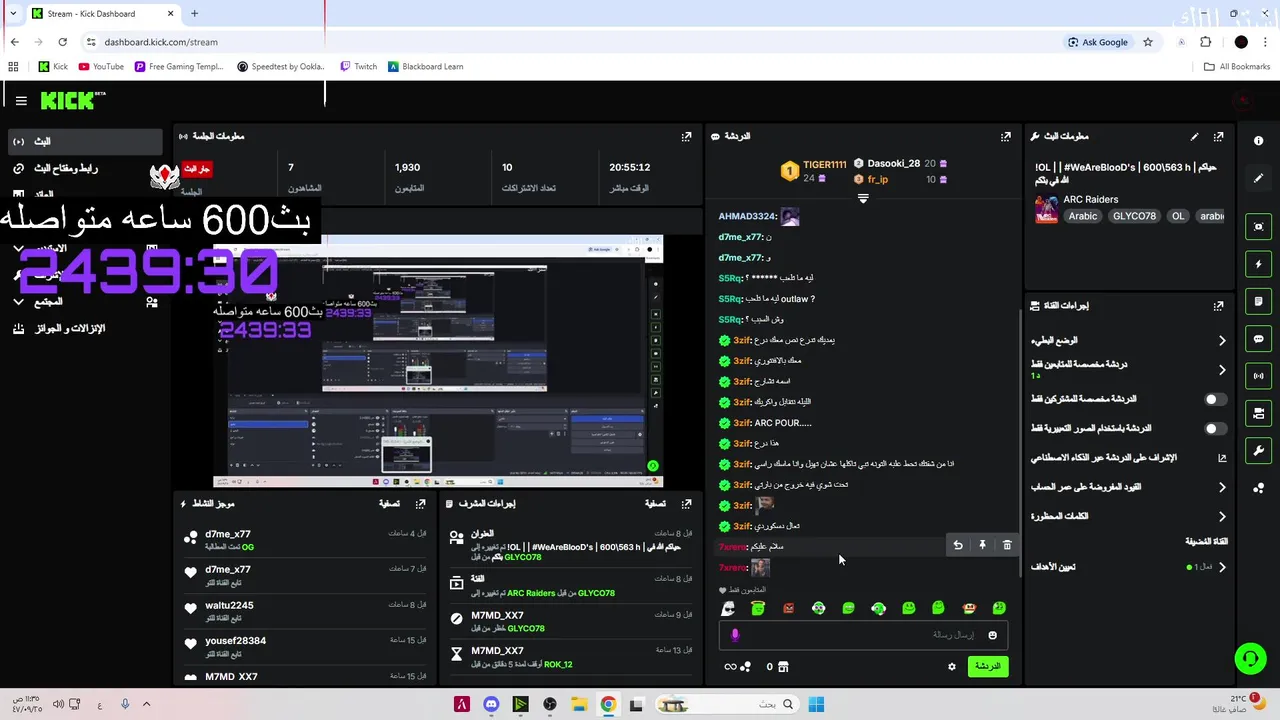Open Discord from the taskbar
This screenshot has width=1280, height=720.
(x=491, y=705)
